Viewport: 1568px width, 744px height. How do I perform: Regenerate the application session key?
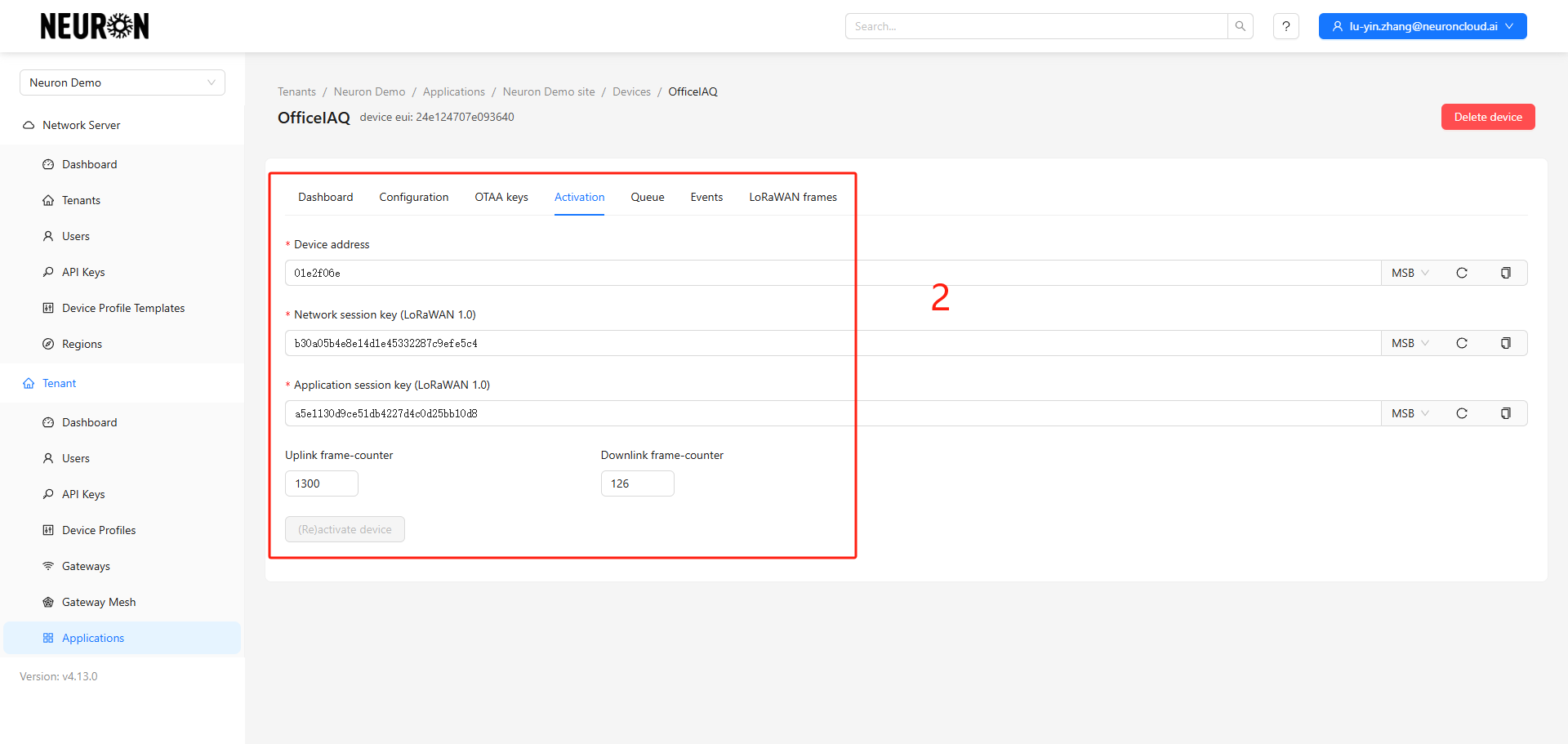[x=1462, y=413]
